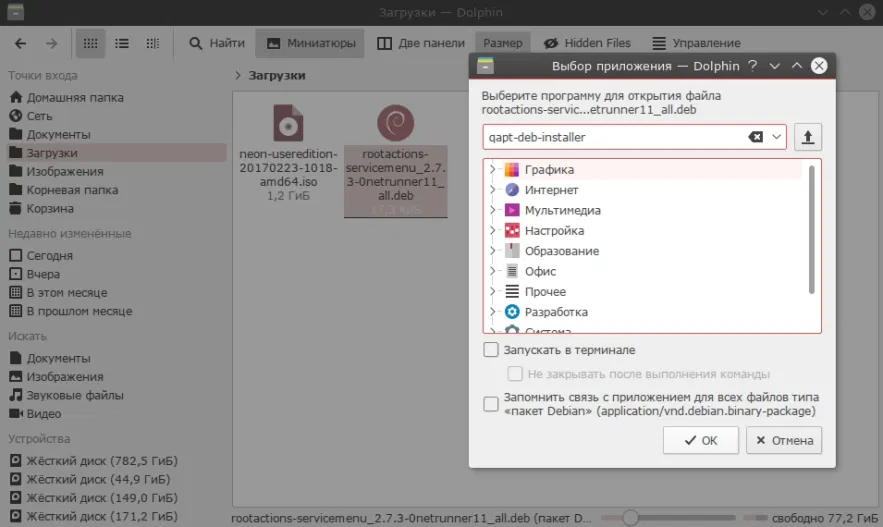Click the free space indicator bar

click(756, 517)
